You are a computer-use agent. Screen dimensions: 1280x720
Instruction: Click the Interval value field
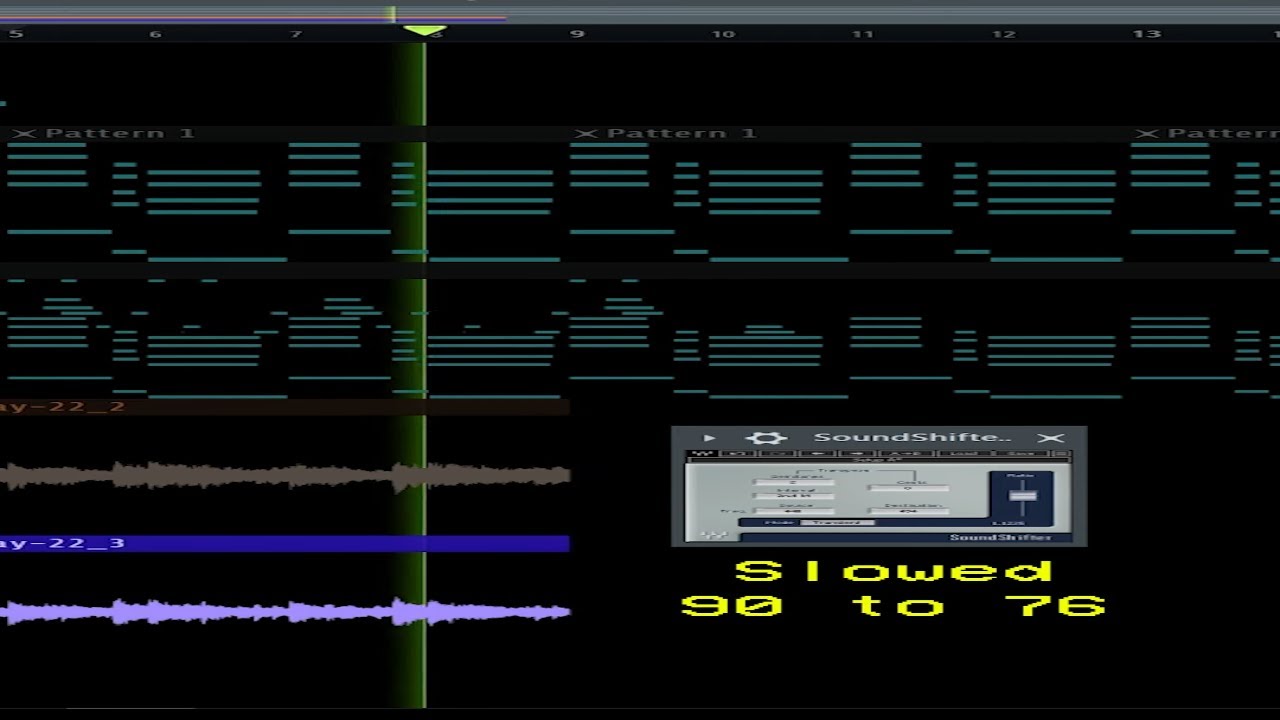(793, 496)
